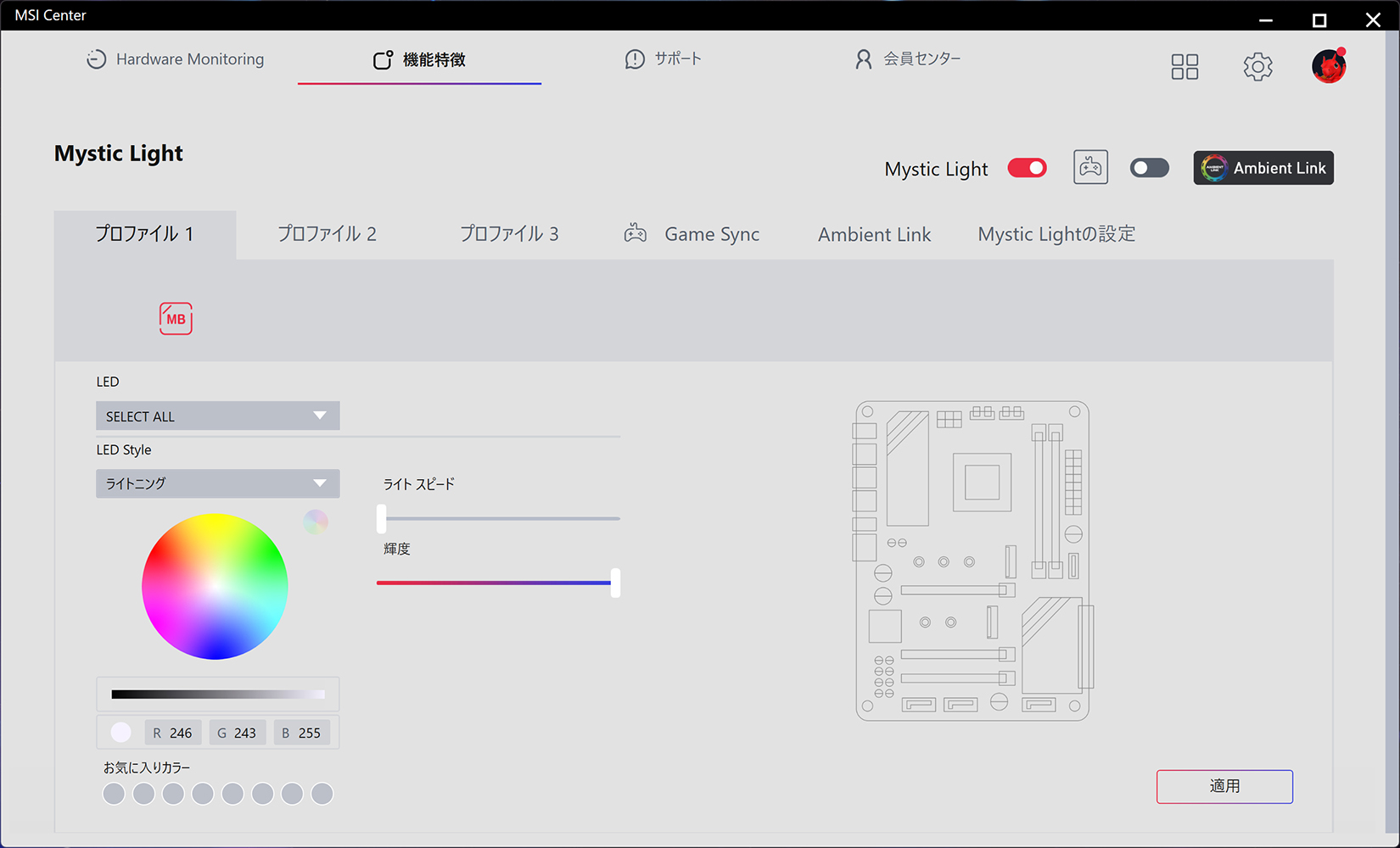Open the Mystic Lightの設定 tab
The height and width of the screenshot is (848, 1400).
click(1056, 233)
